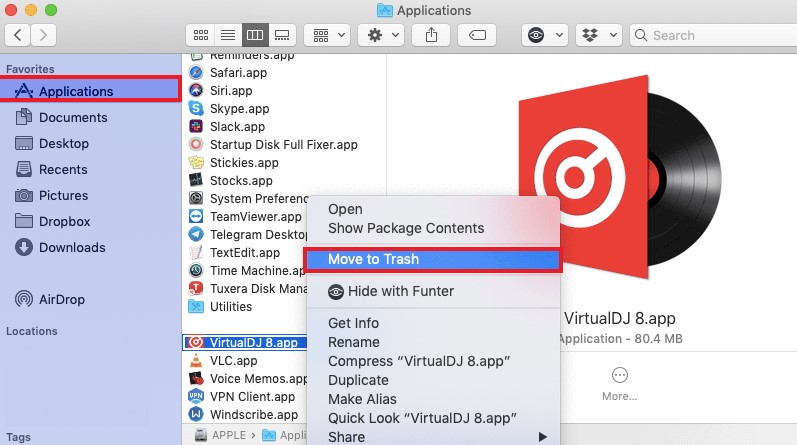Click the More... button in preview pane
Viewport: 797px width, 445px height.
coord(619,384)
